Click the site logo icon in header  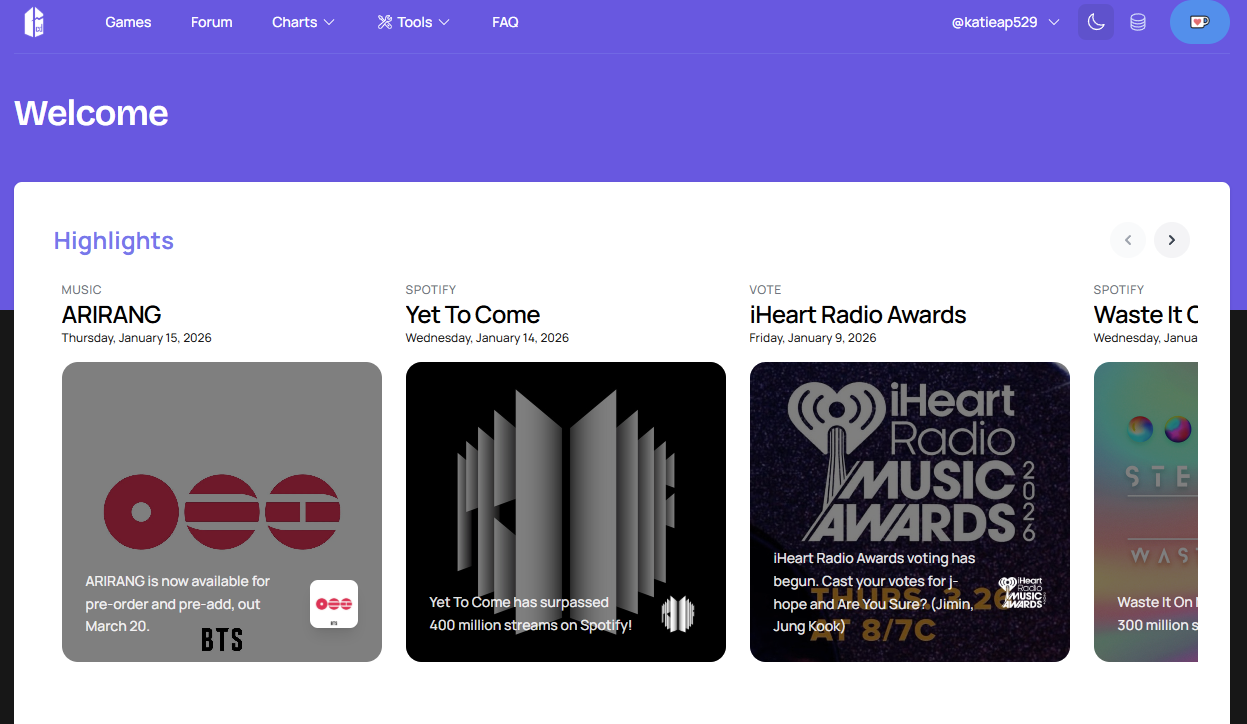coord(34,22)
